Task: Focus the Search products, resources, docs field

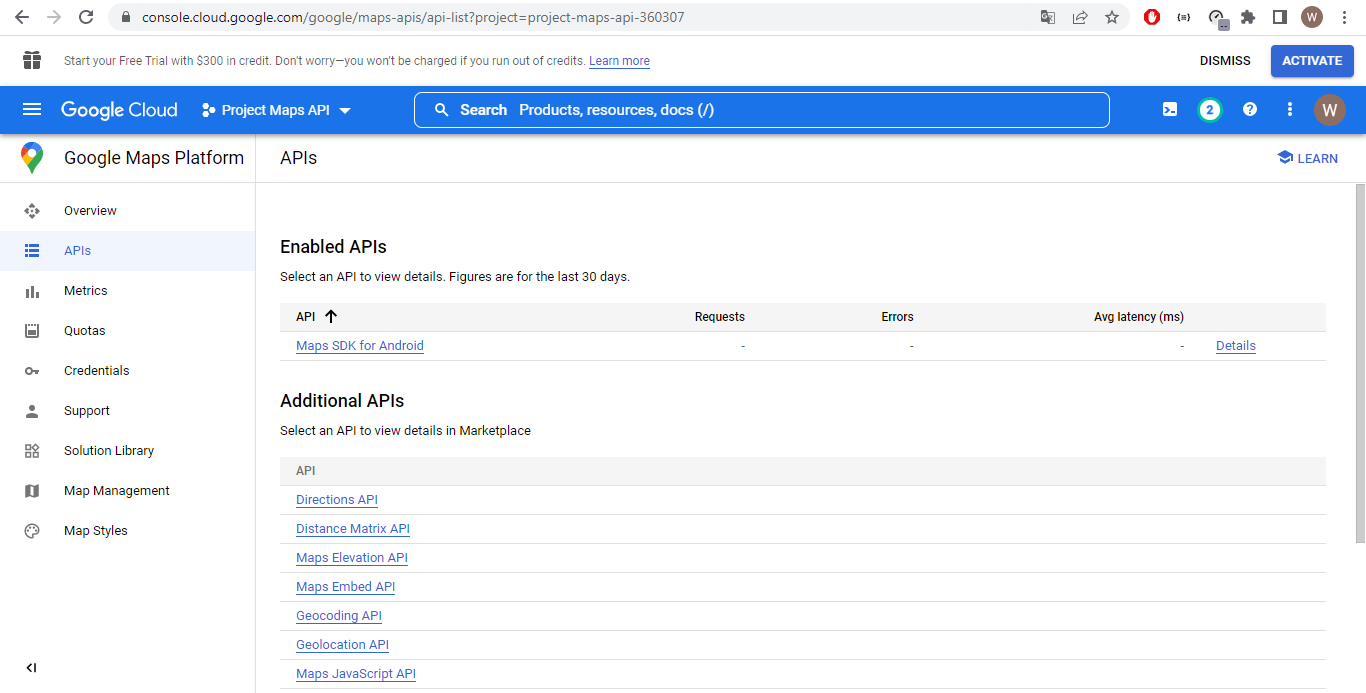Action: coord(762,110)
